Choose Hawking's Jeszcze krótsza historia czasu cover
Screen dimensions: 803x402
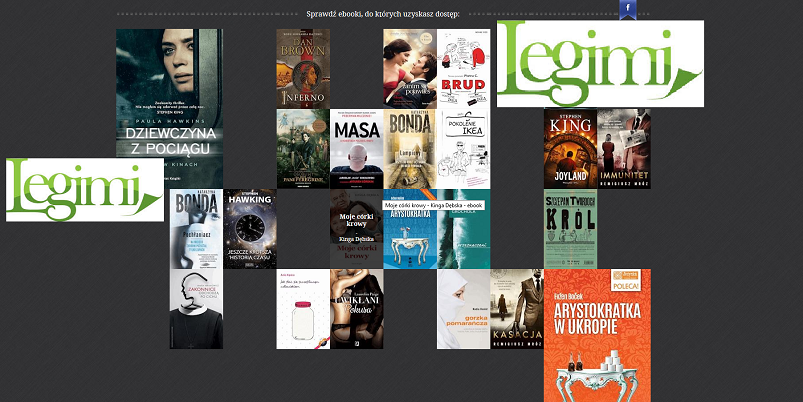click(x=250, y=229)
